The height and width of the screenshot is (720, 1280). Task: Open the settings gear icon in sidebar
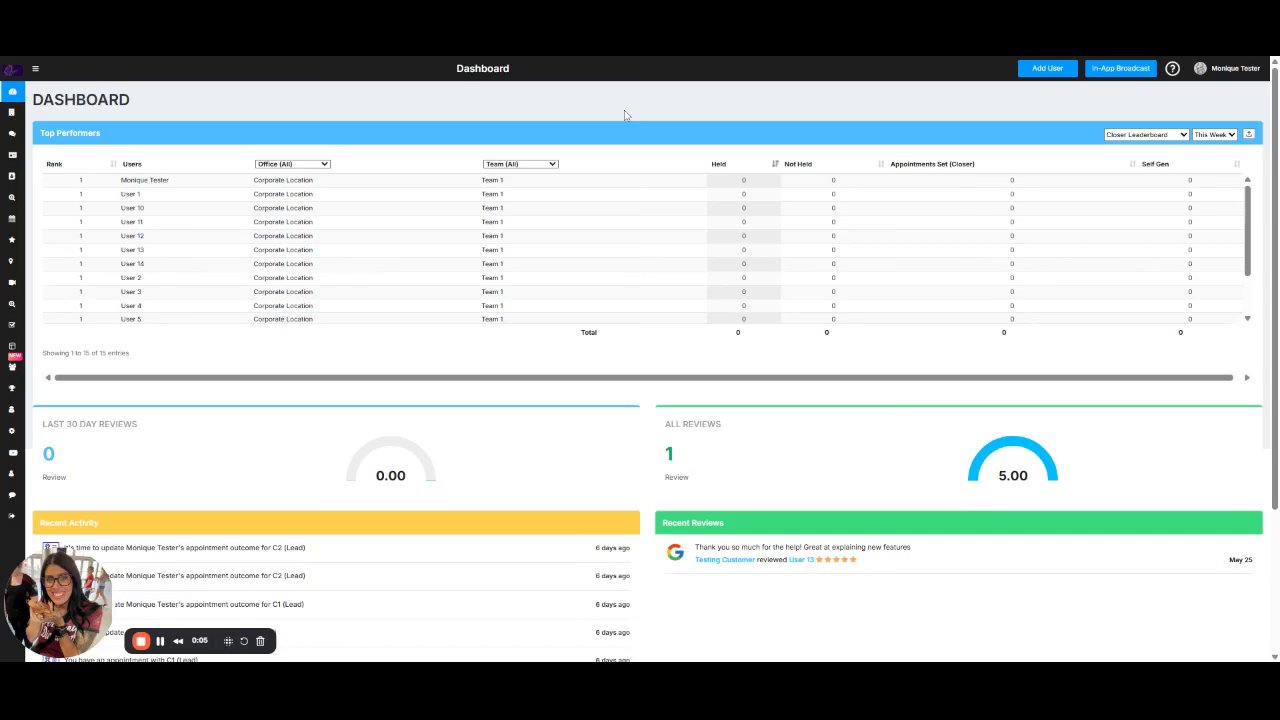[12, 431]
